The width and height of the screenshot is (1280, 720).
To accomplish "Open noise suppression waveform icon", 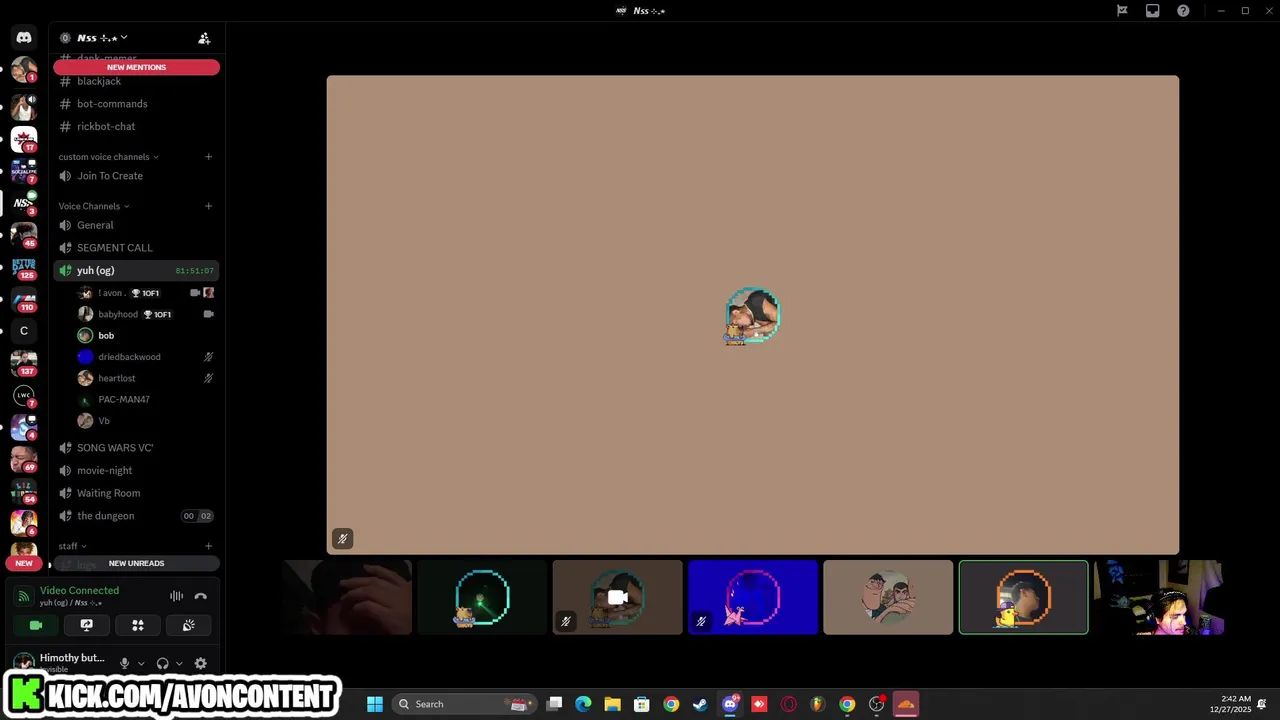I will (176, 596).
